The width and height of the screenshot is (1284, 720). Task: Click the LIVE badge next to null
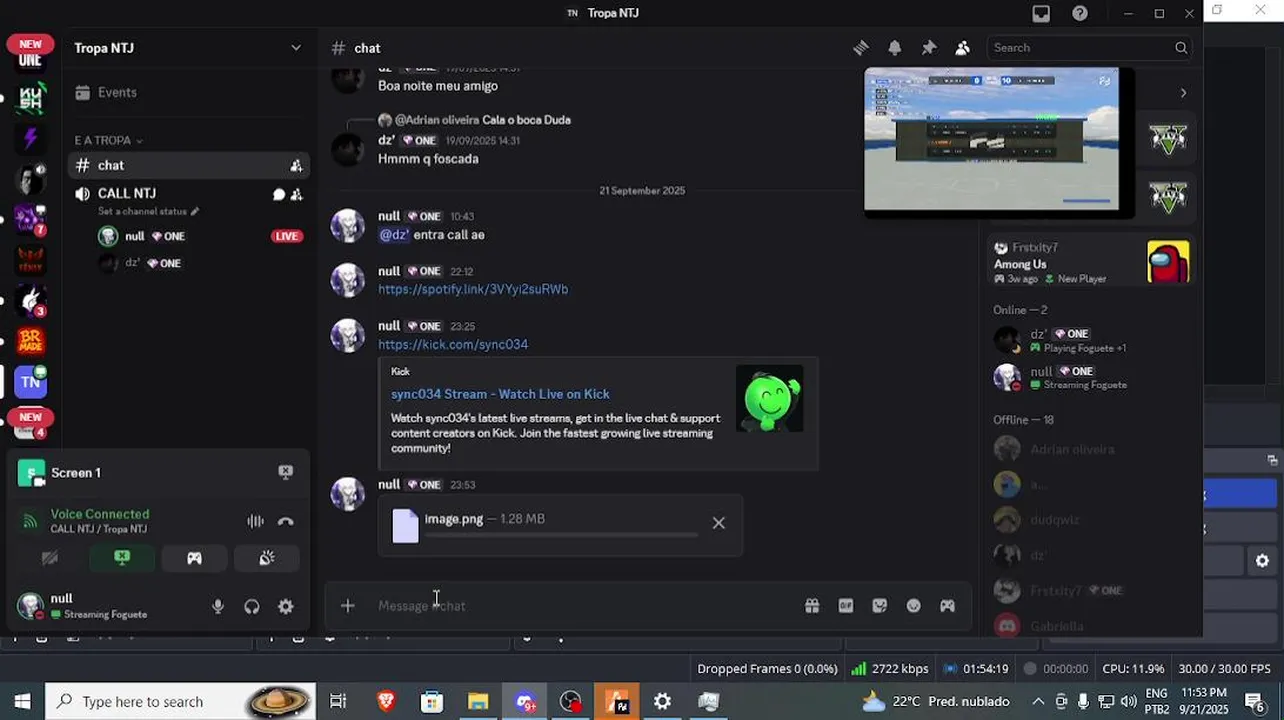coord(287,236)
